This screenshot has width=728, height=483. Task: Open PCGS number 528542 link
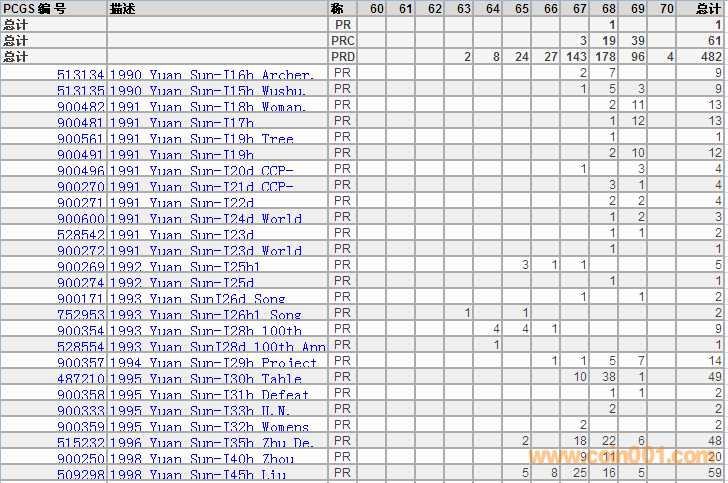(x=80, y=234)
